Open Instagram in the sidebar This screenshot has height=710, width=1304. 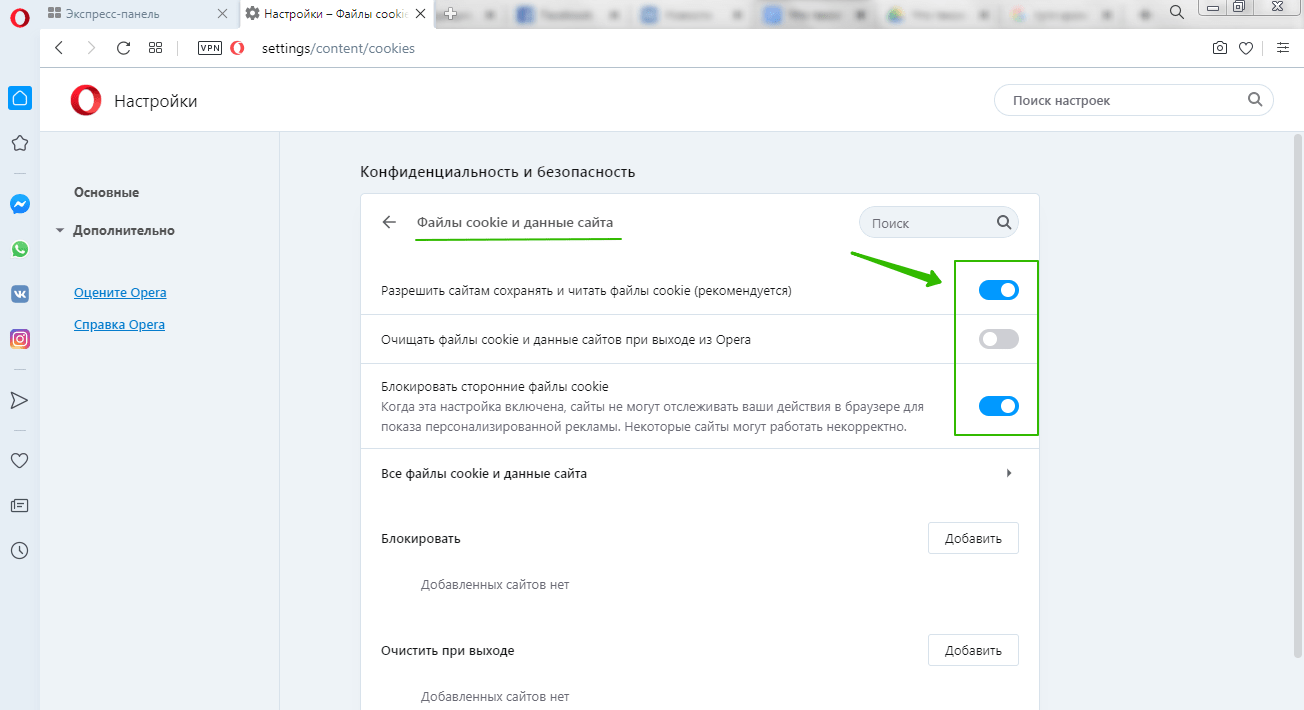pyautogui.click(x=19, y=339)
